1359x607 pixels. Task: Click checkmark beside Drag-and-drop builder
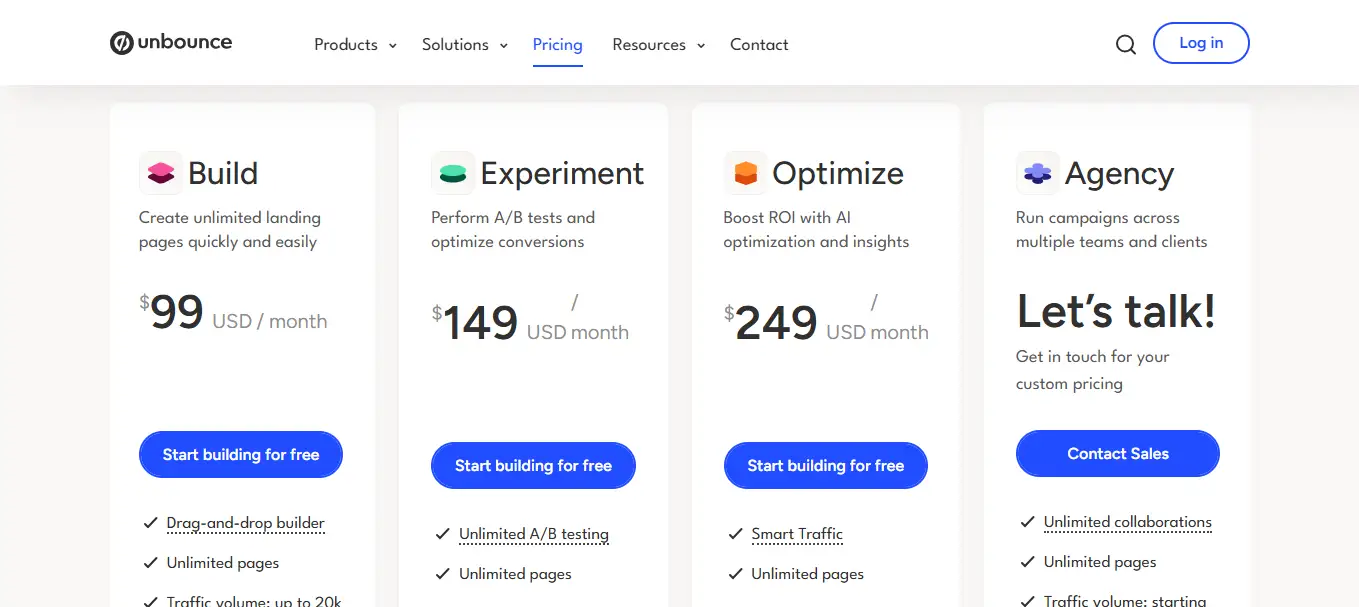click(x=150, y=523)
